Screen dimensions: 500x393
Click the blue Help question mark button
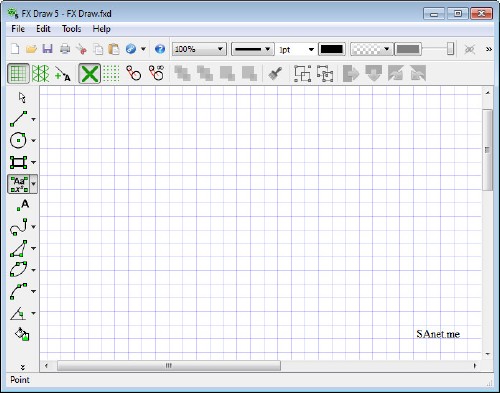tap(160, 49)
